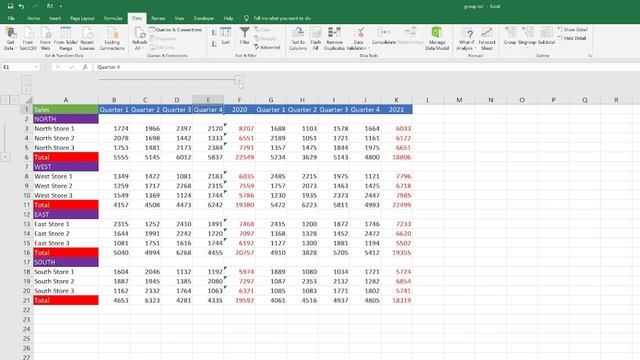Open the Formulas tab
Screen dimensions: 640x360
tap(113, 18)
